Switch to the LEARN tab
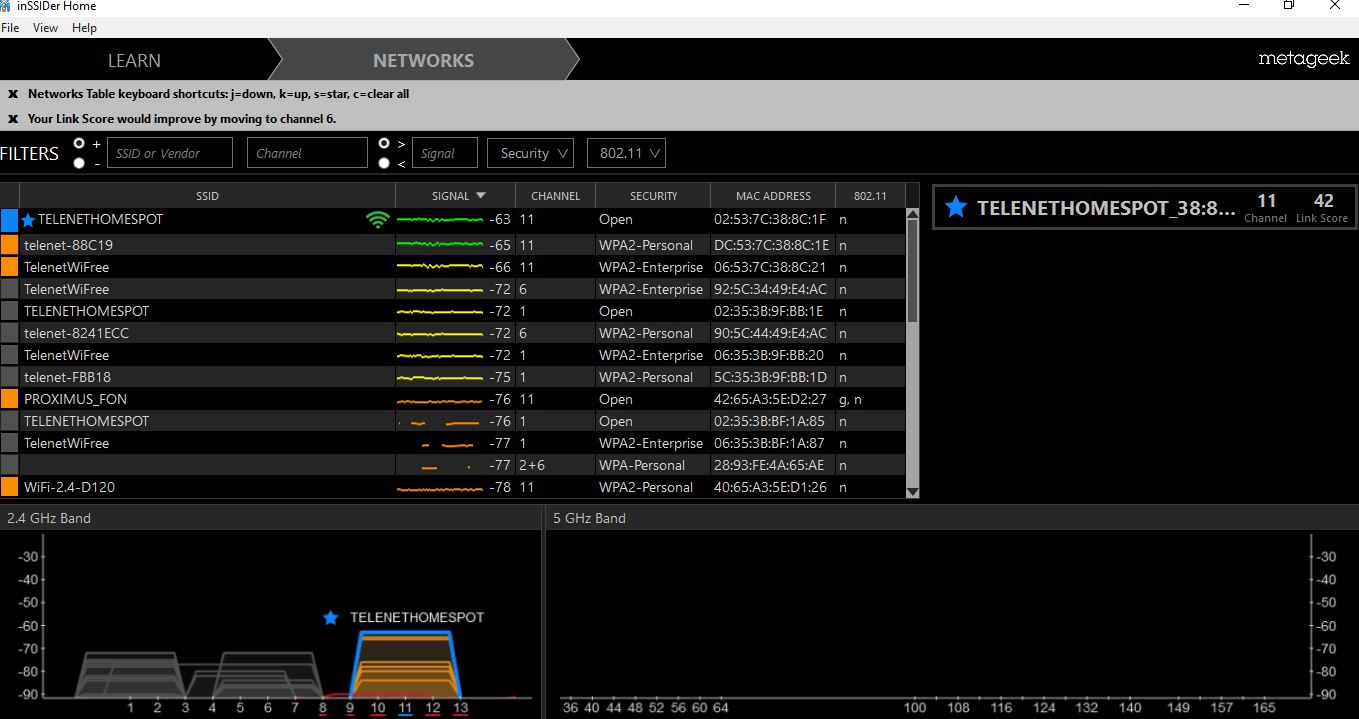The height and width of the screenshot is (719, 1359). 134,60
